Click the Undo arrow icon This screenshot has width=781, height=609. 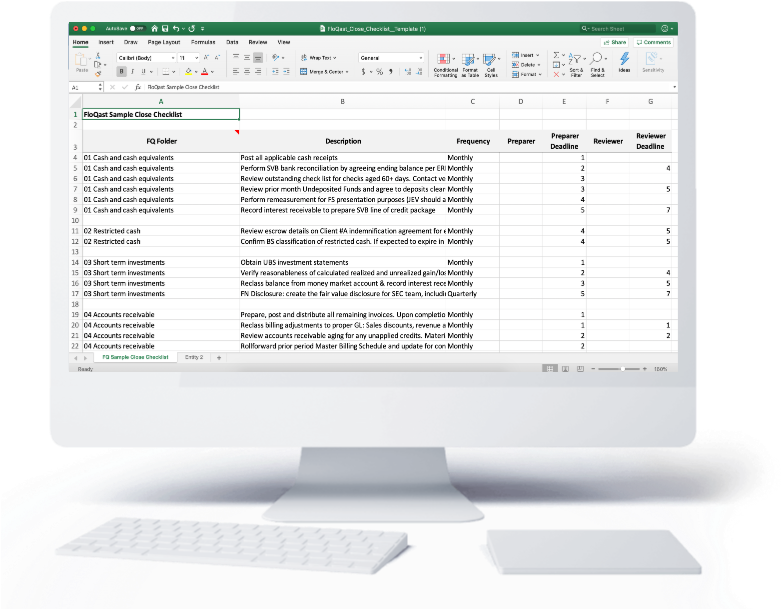[x=175, y=28]
